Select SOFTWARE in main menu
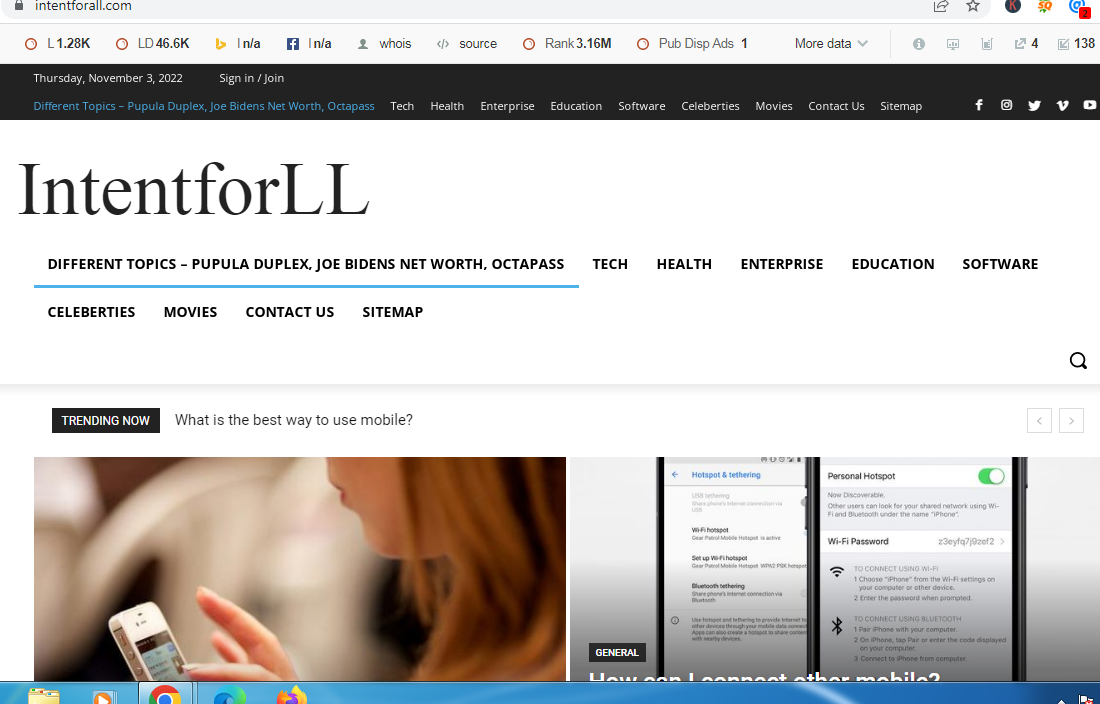 (x=1000, y=264)
